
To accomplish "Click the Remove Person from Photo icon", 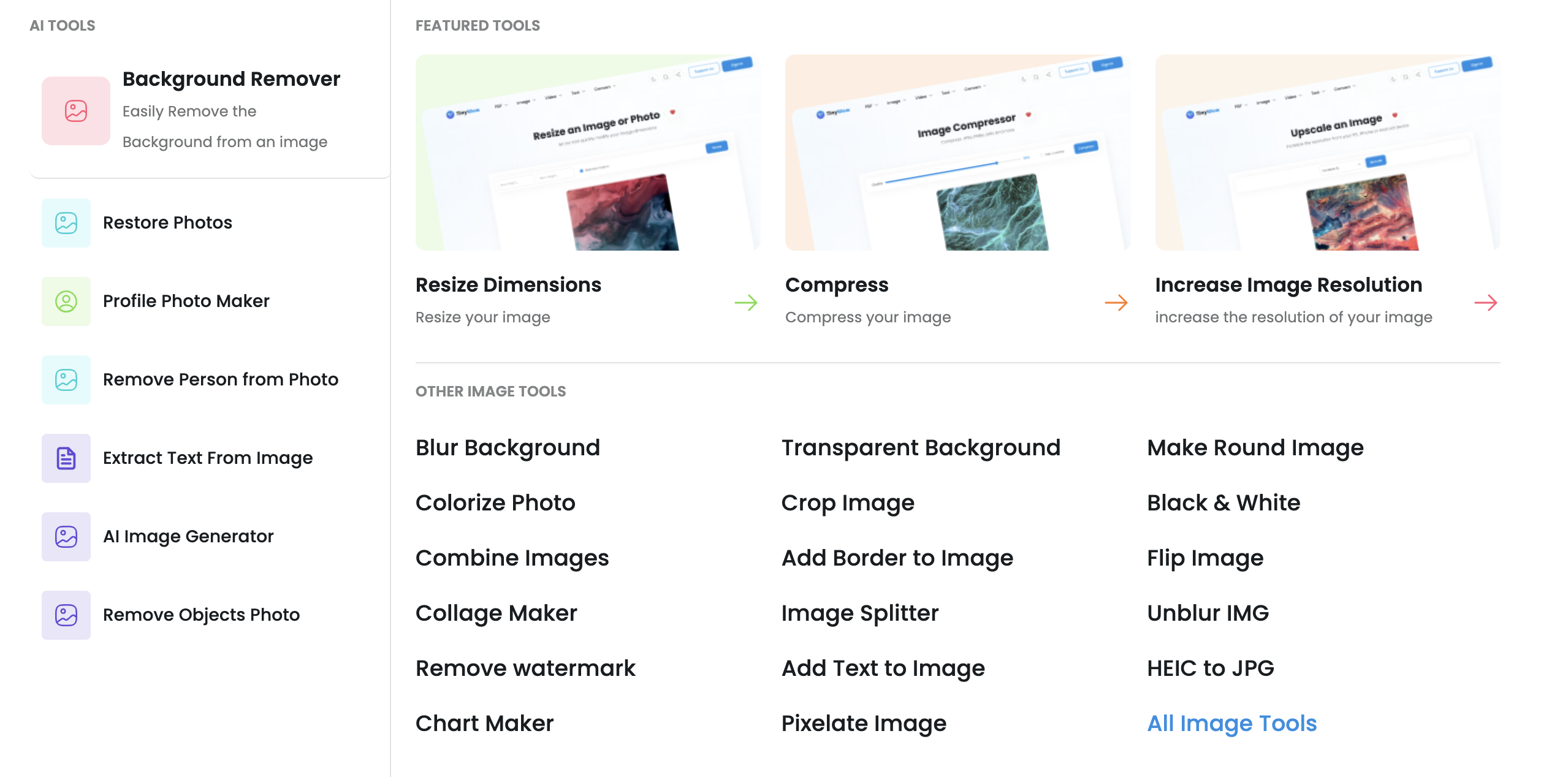I will (x=66, y=380).
